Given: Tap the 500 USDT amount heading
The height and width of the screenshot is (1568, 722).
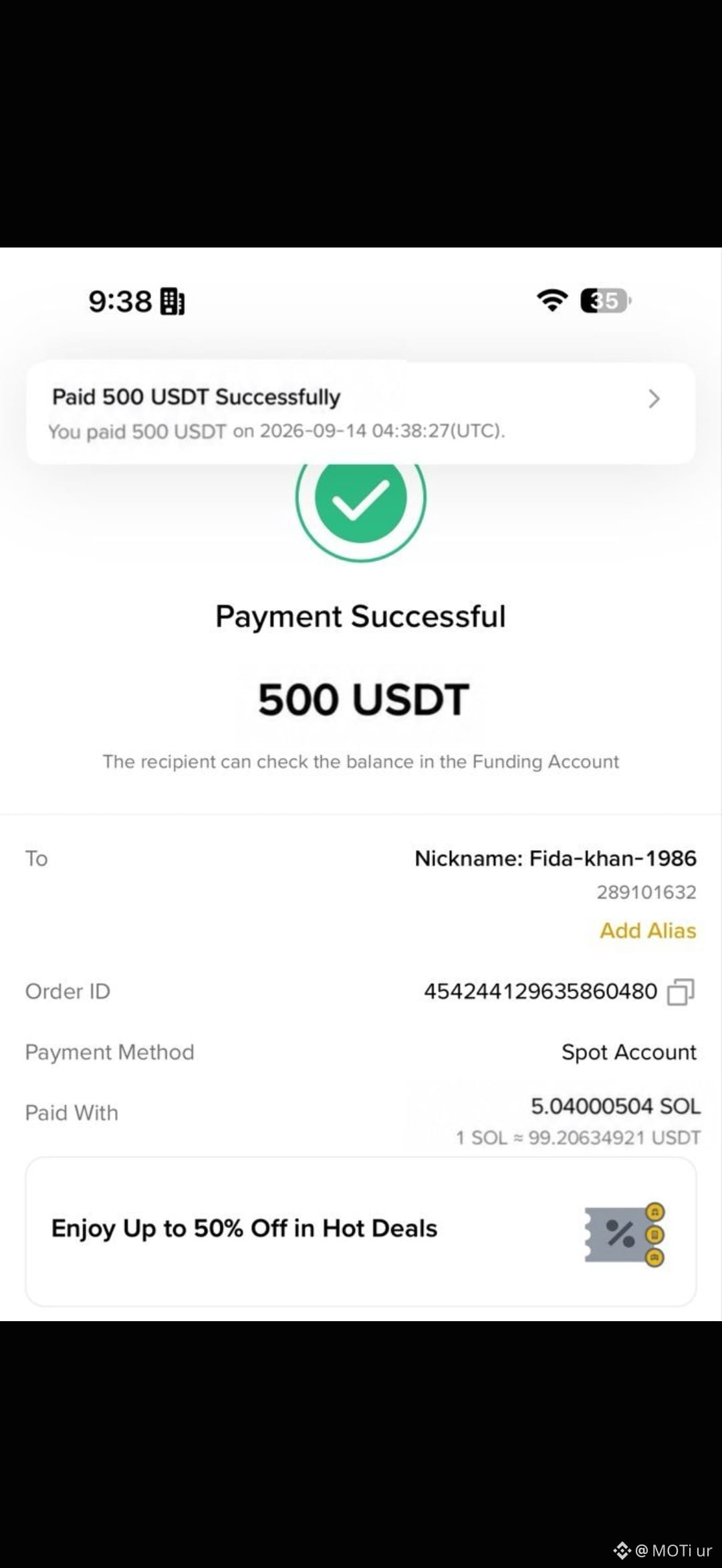Looking at the screenshot, I should click(364, 700).
